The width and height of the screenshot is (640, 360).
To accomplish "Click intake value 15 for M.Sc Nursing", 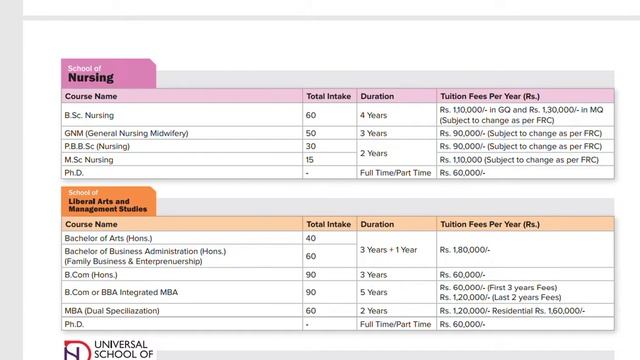I will (x=310, y=160).
